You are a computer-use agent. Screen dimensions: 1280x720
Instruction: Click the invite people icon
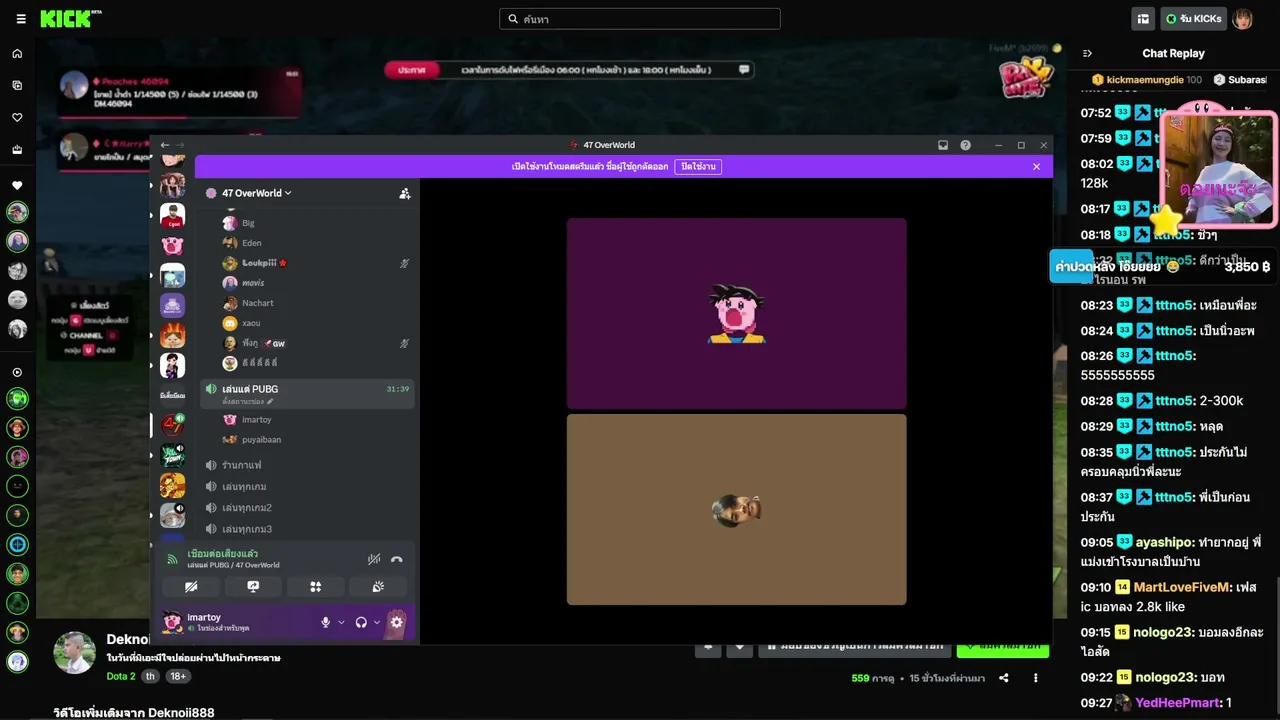405,193
